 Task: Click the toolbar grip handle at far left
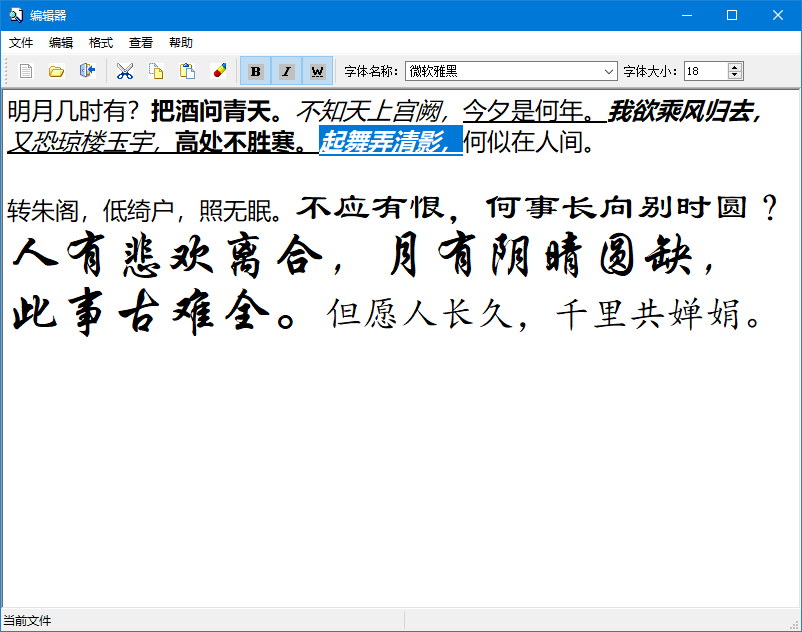[6, 71]
